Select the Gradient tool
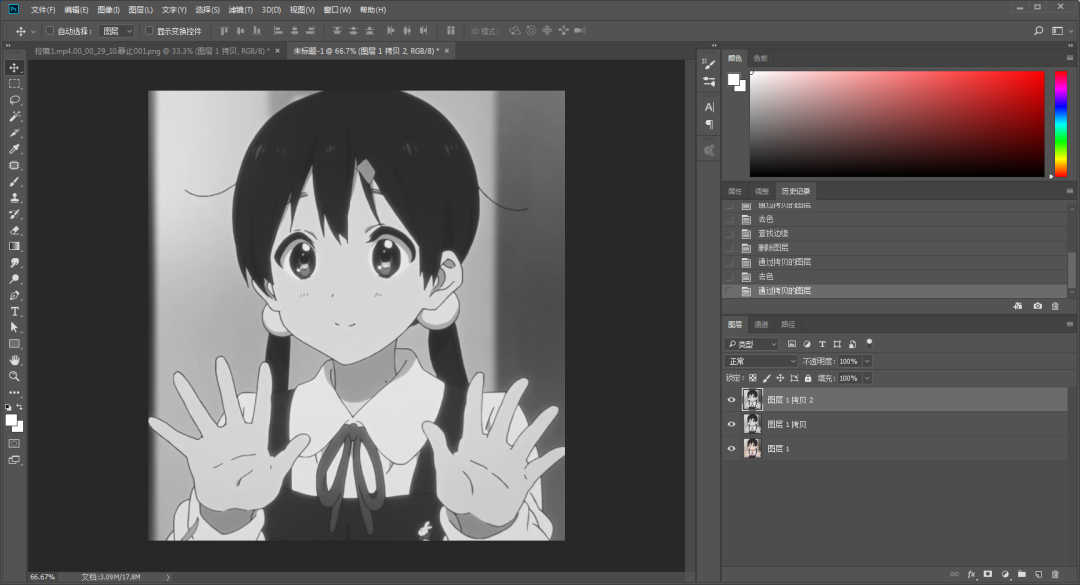The height and width of the screenshot is (585, 1080). [14, 247]
